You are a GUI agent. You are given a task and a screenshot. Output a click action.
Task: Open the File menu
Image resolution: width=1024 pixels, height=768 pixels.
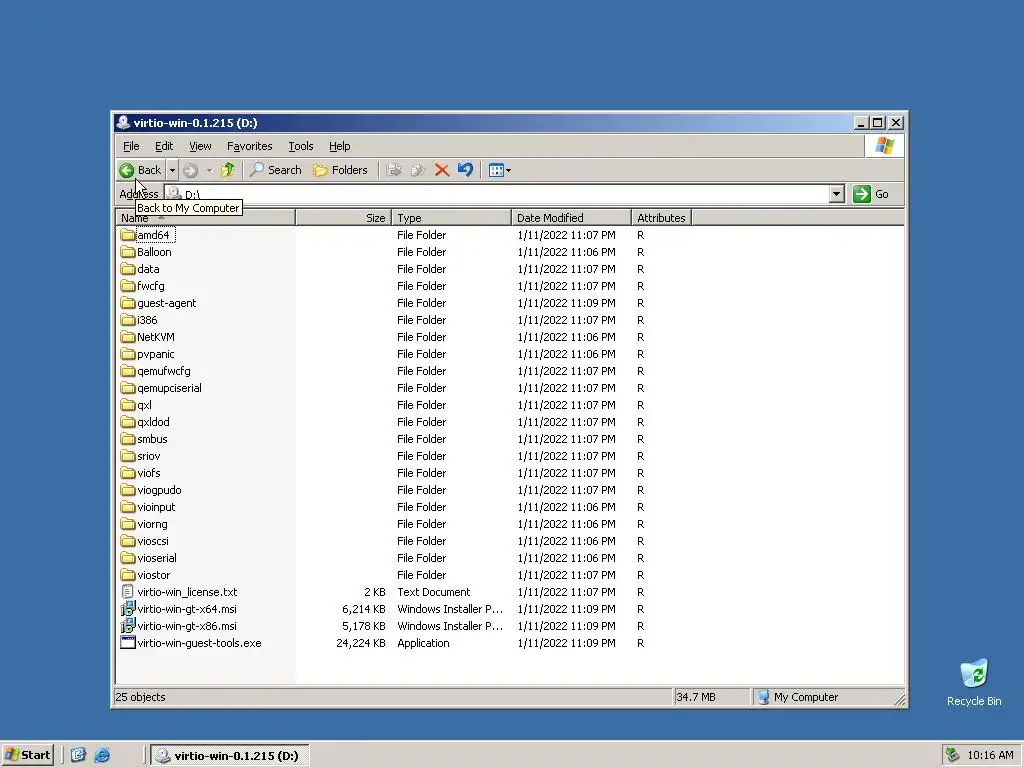pyautogui.click(x=131, y=146)
